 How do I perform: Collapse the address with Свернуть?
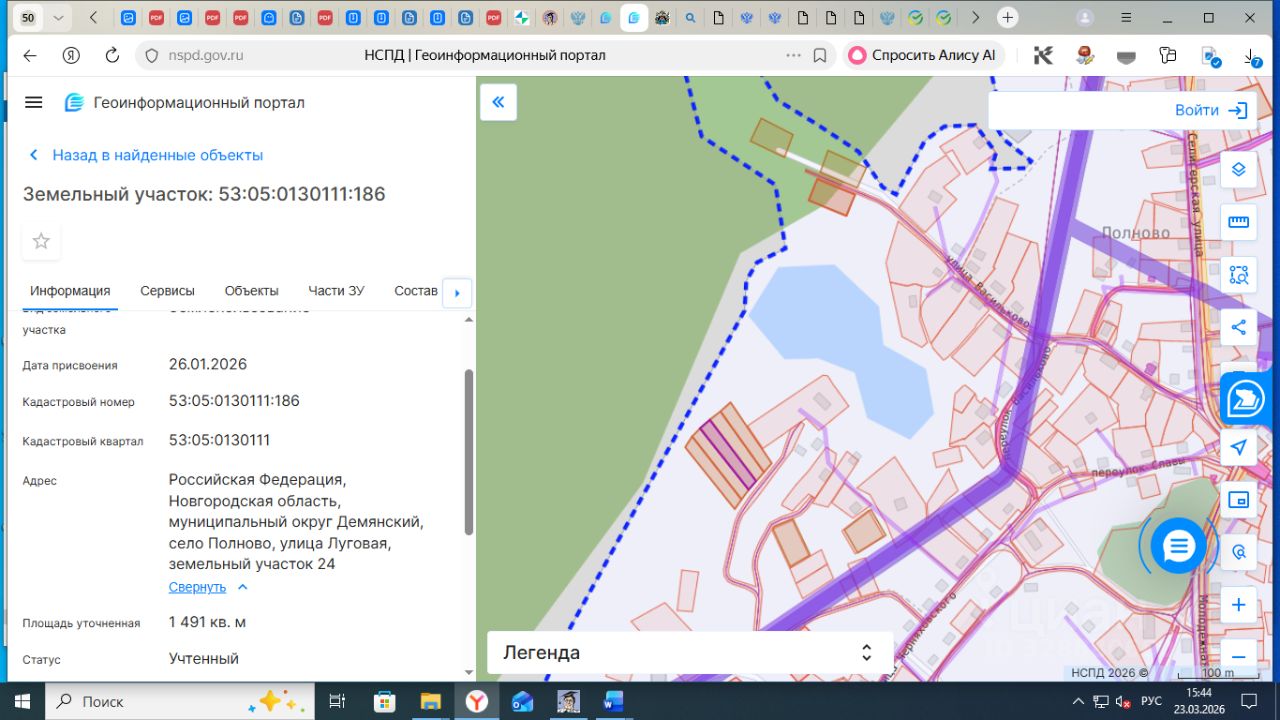click(197, 587)
